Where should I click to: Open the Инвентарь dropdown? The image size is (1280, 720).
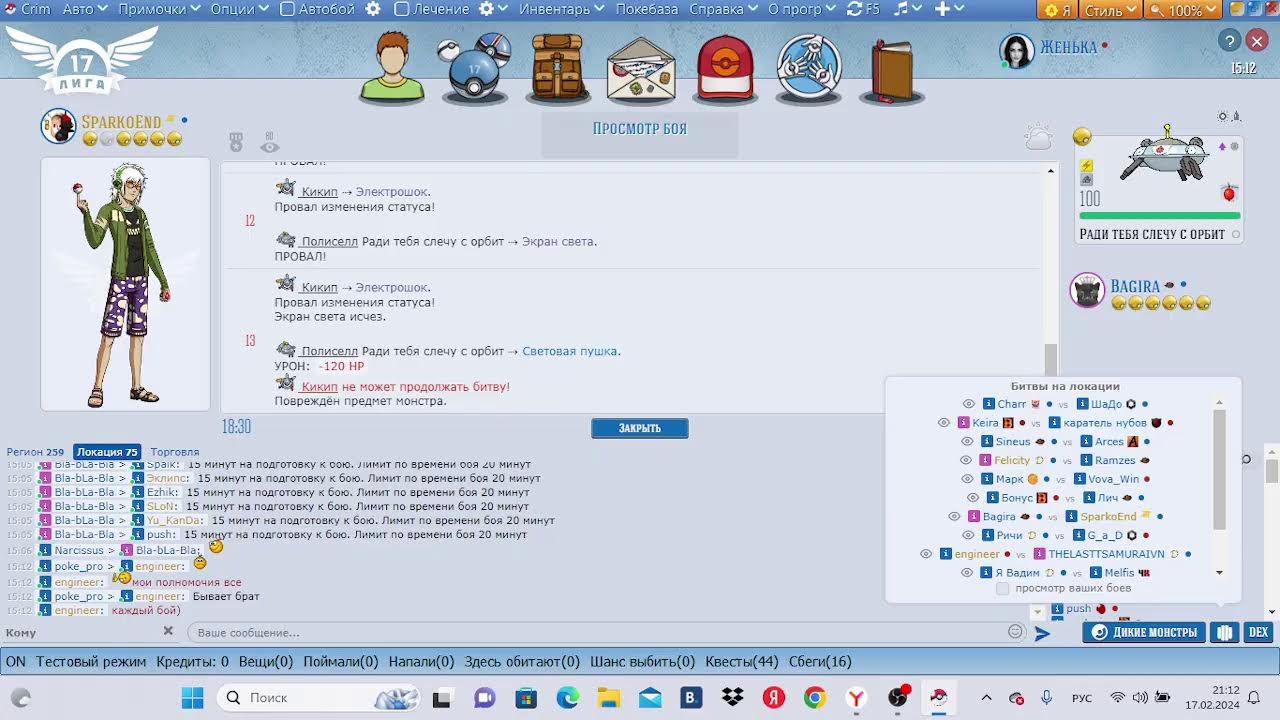pos(562,9)
